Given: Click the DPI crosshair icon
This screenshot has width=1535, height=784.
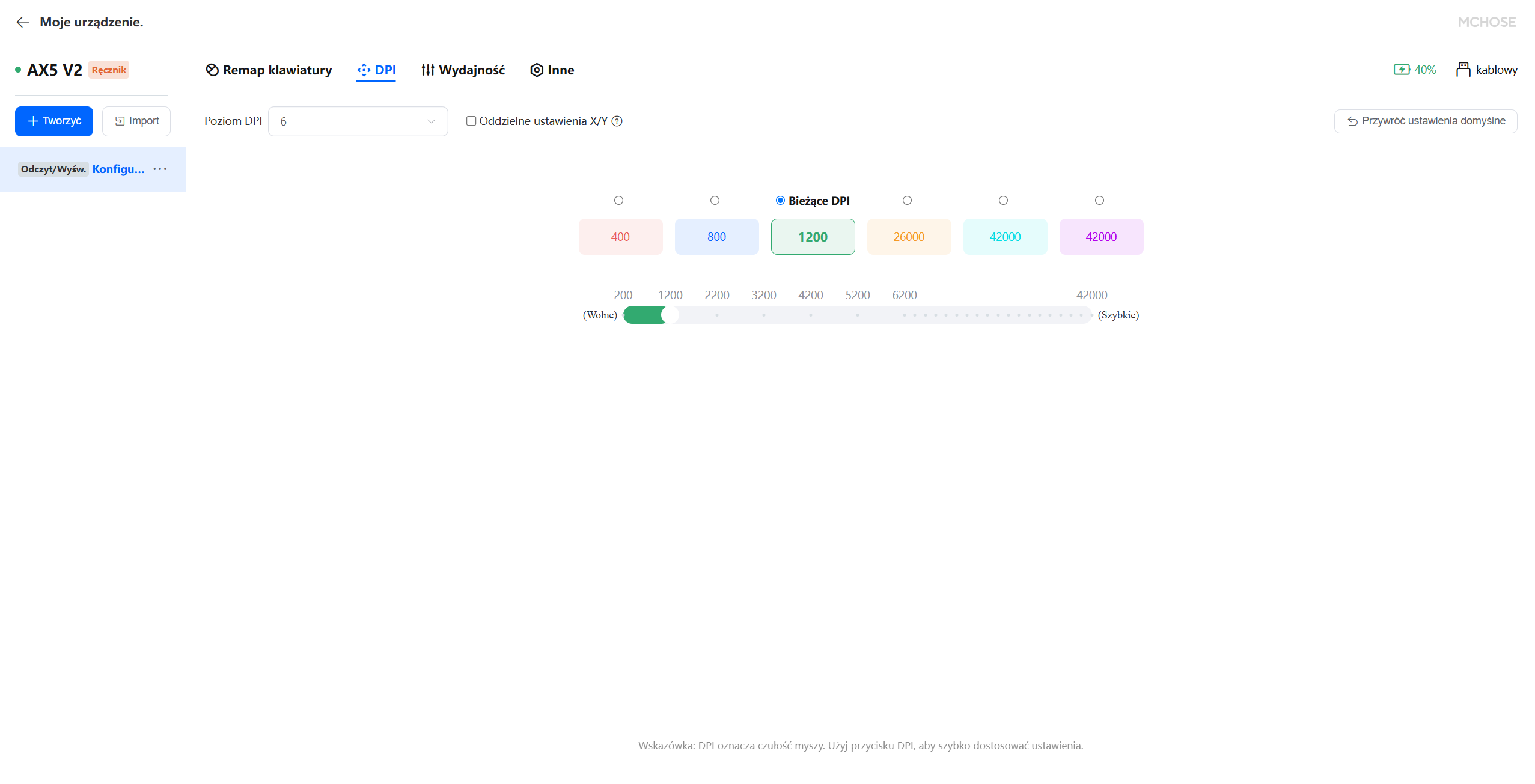Looking at the screenshot, I should [x=364, y=70].
